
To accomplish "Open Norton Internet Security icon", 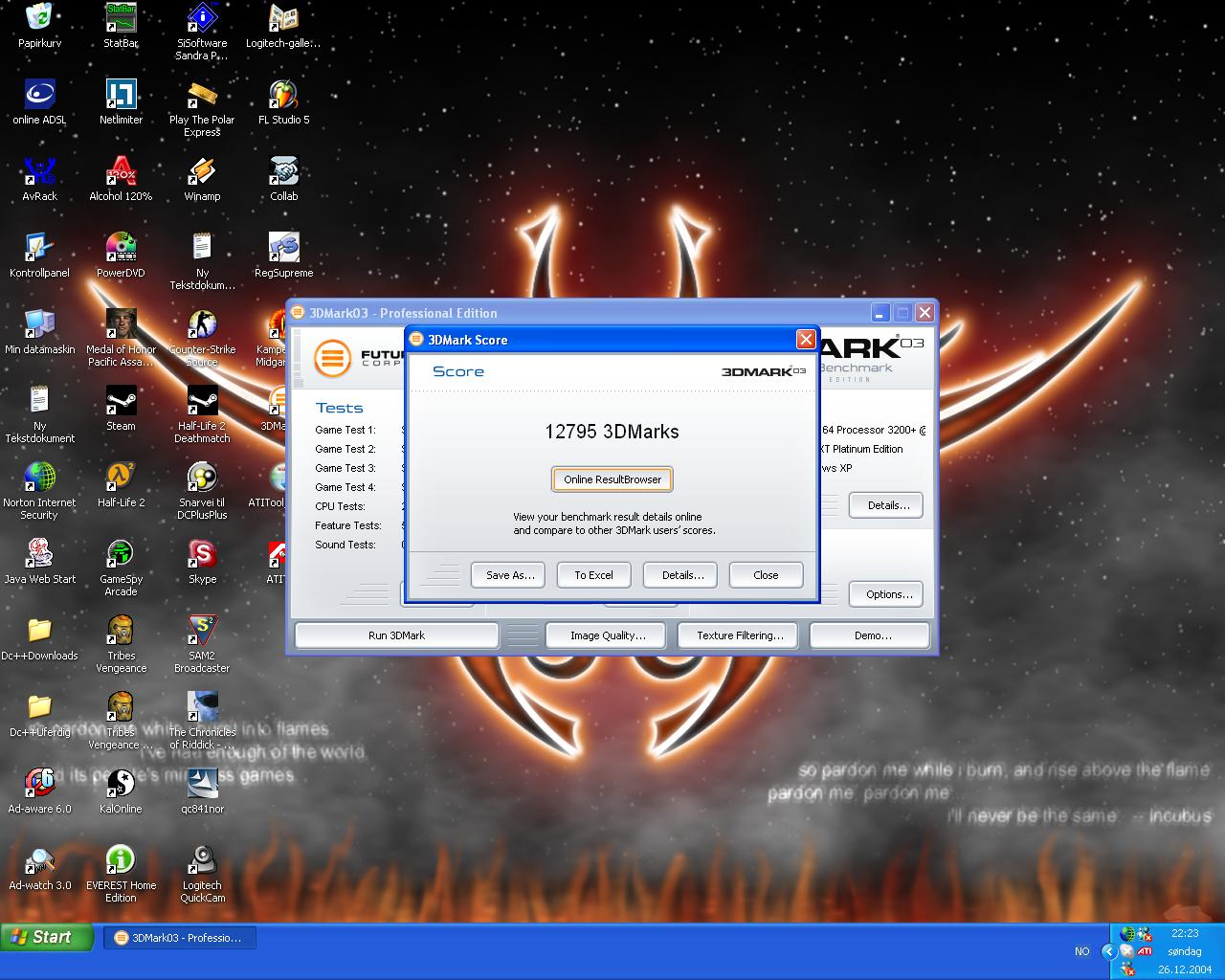I will [39, 490].
